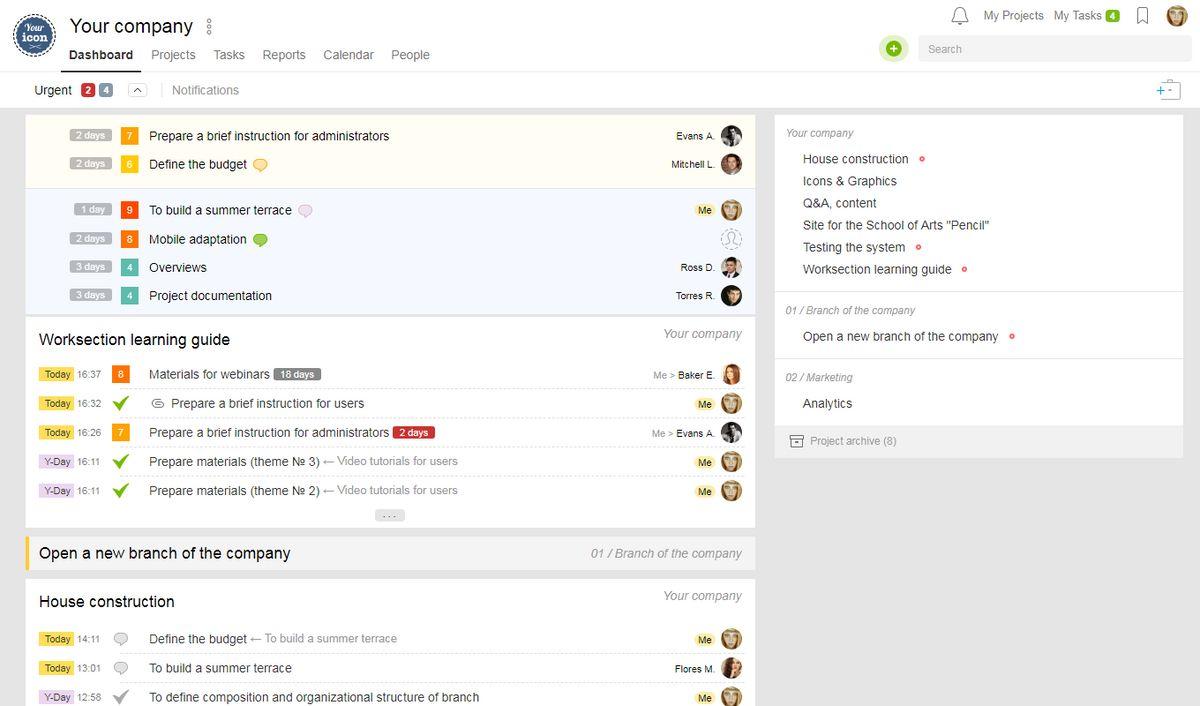
Task: Click green checkmark on brief instruction for users
Action: tap(121, 403)
